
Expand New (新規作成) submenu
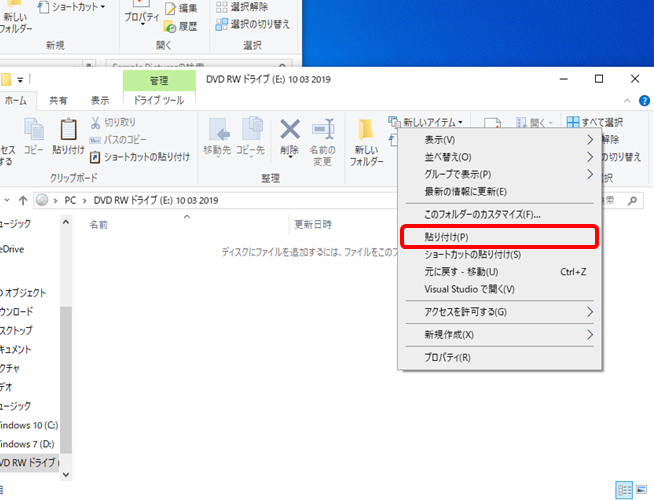(500, 334)
